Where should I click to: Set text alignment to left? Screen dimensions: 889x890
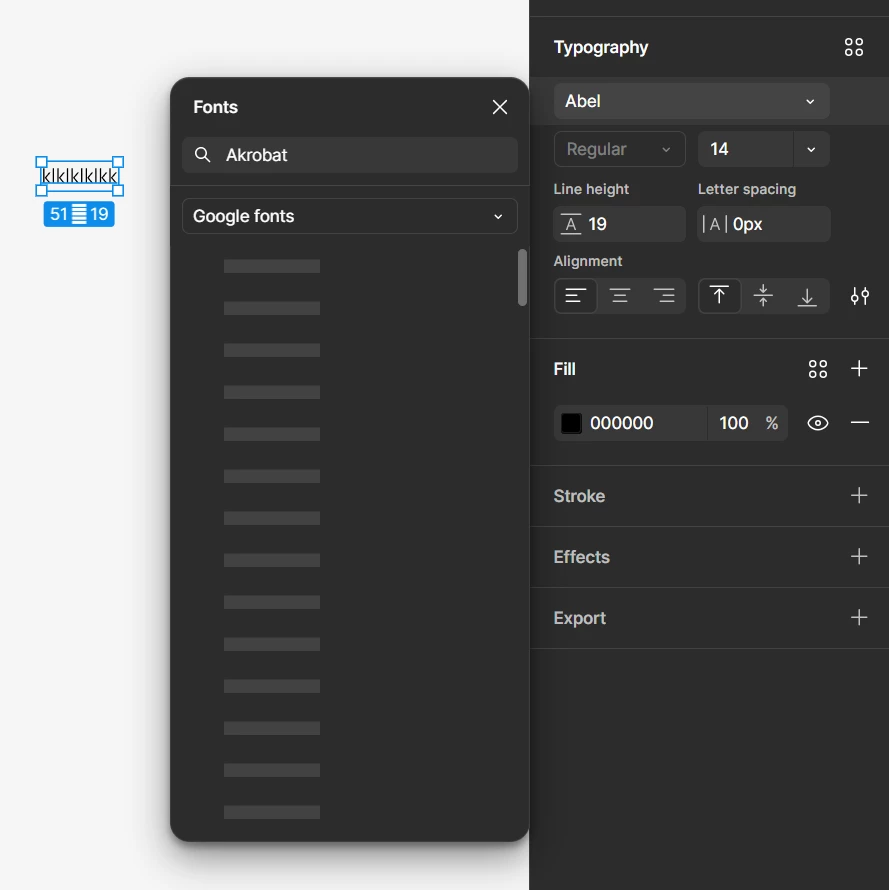pos(576,296)
